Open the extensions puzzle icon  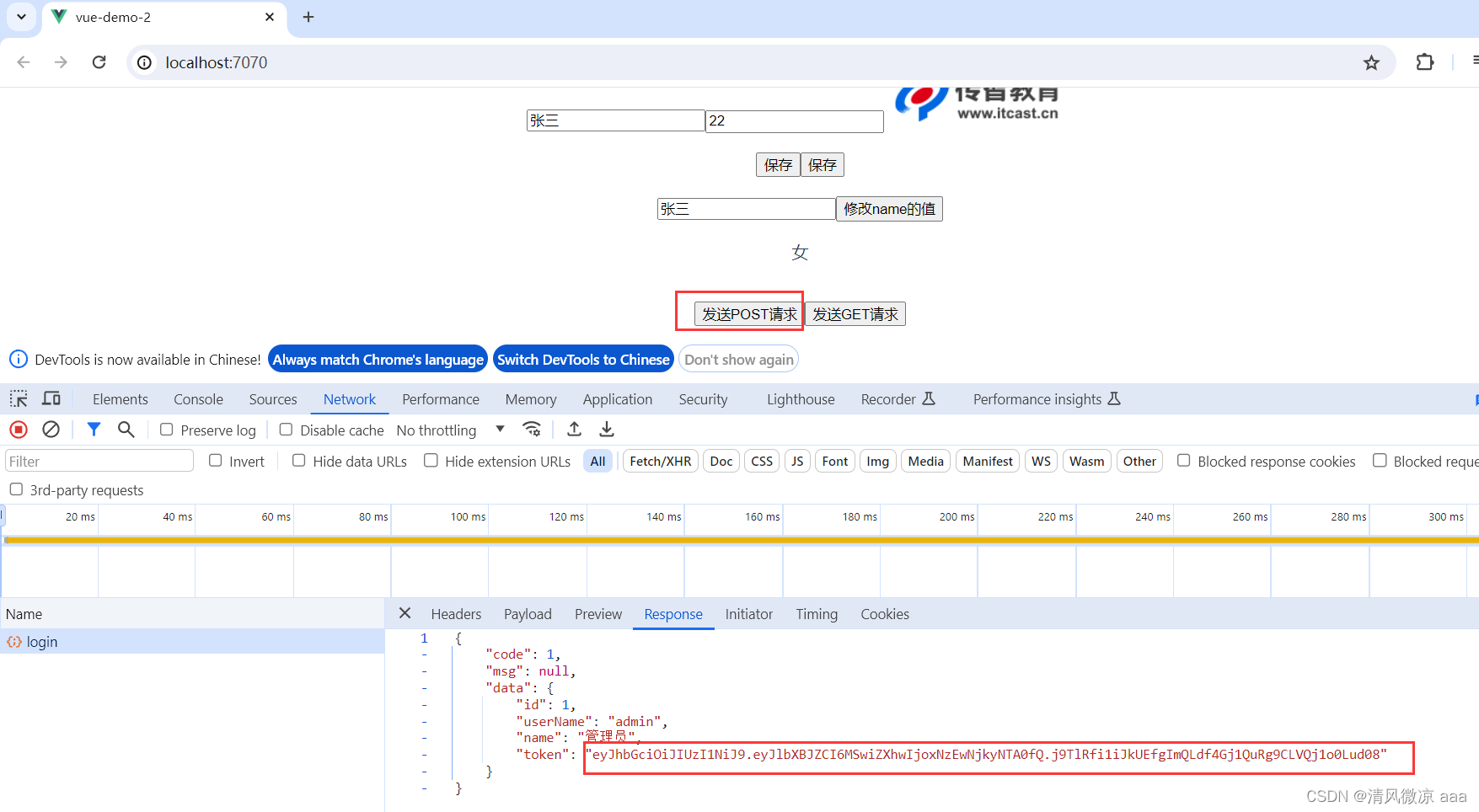click(1425, 62)
